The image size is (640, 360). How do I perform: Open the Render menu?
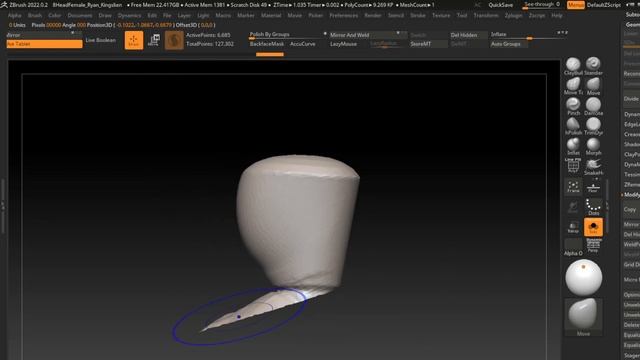pos(373,16)
